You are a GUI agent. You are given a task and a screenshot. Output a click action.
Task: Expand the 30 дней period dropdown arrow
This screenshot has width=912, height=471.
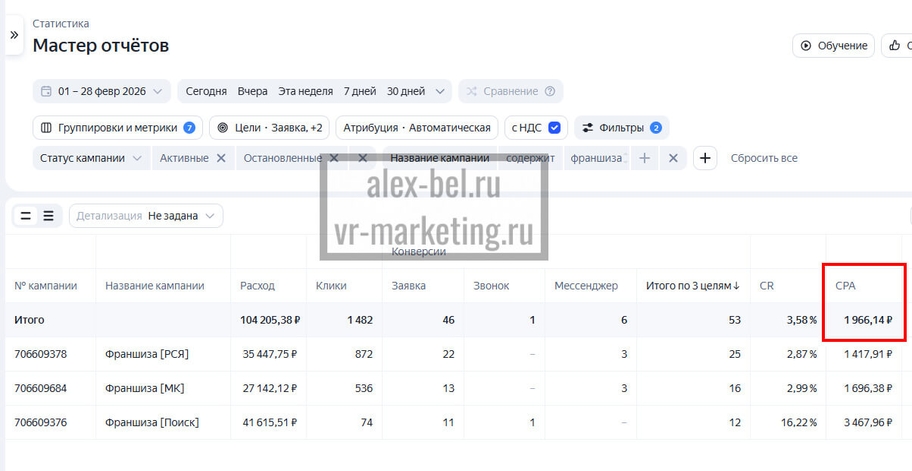click(440, 91)
